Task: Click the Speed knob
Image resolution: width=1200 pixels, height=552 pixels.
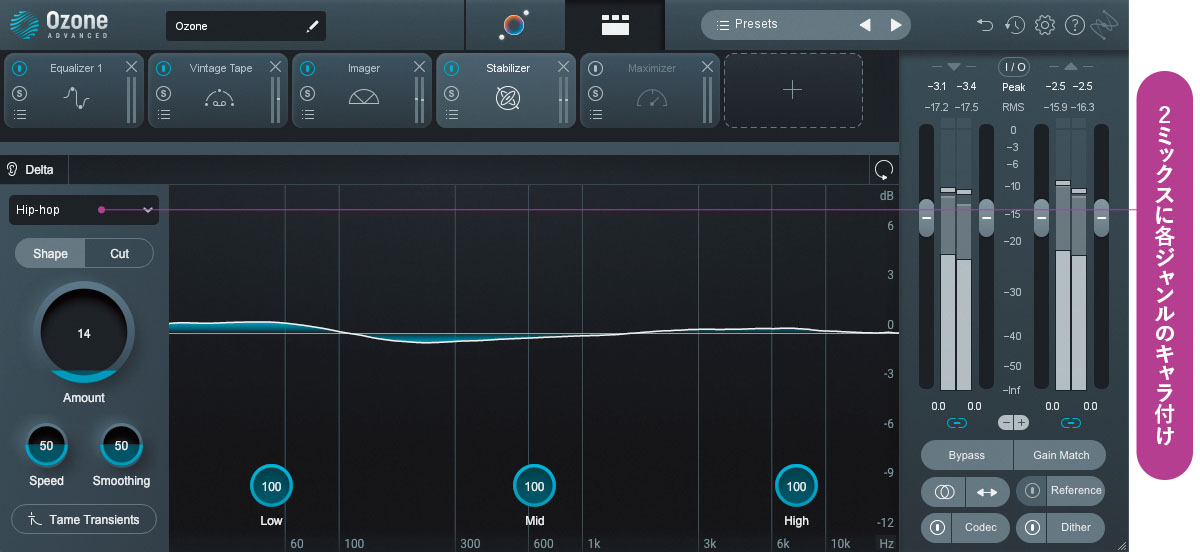Action: [x=46, y=446]
